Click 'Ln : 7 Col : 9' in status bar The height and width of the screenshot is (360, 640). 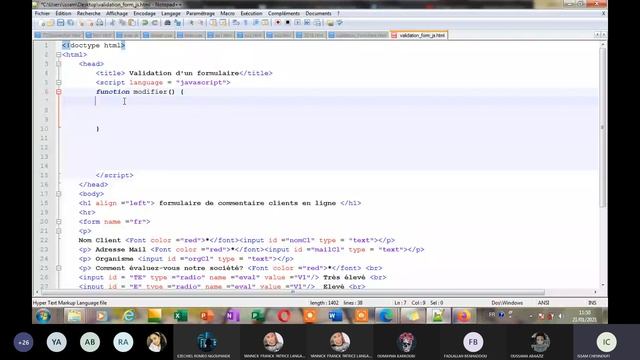(x=410, y=303)
